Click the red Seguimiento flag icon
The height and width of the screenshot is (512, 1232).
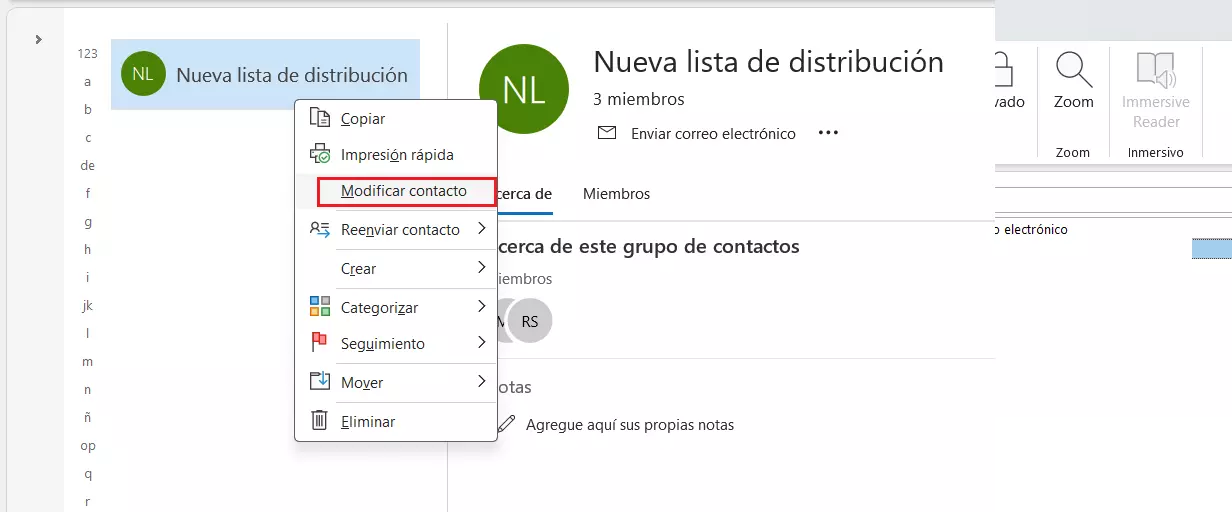click(x=319, y=343)
